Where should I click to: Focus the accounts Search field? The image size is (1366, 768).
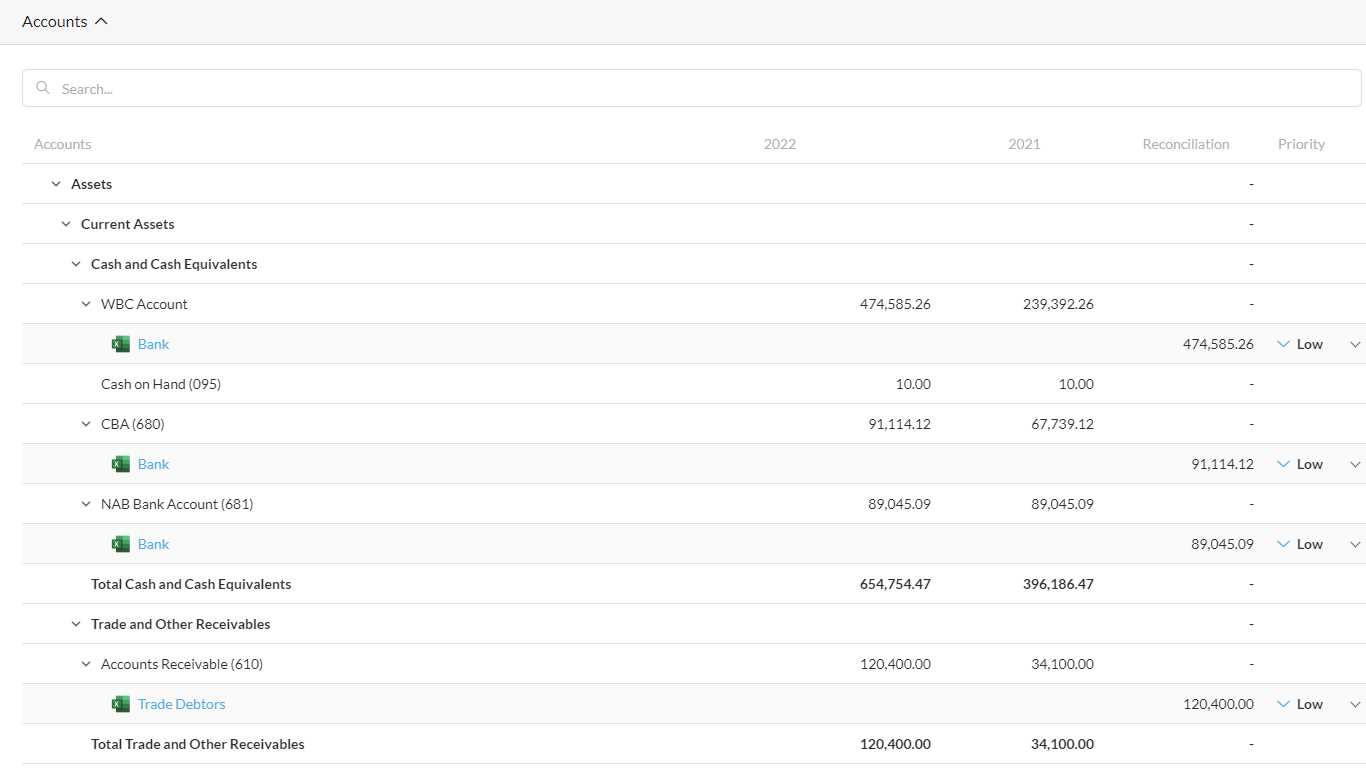coord(700,88)
